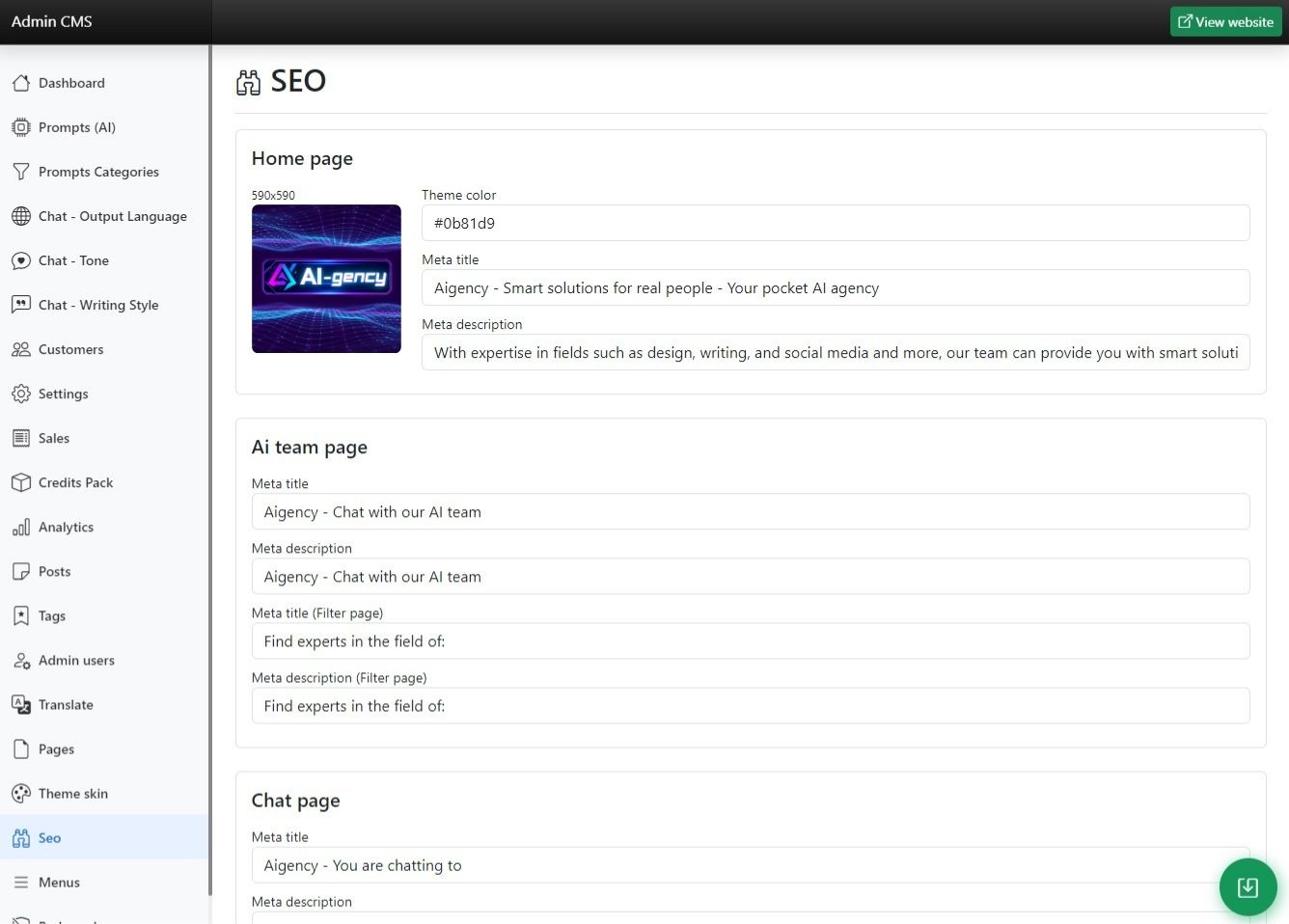Open Prompts (AI) chip icon

pyautogui.click(x=21, y=127)
